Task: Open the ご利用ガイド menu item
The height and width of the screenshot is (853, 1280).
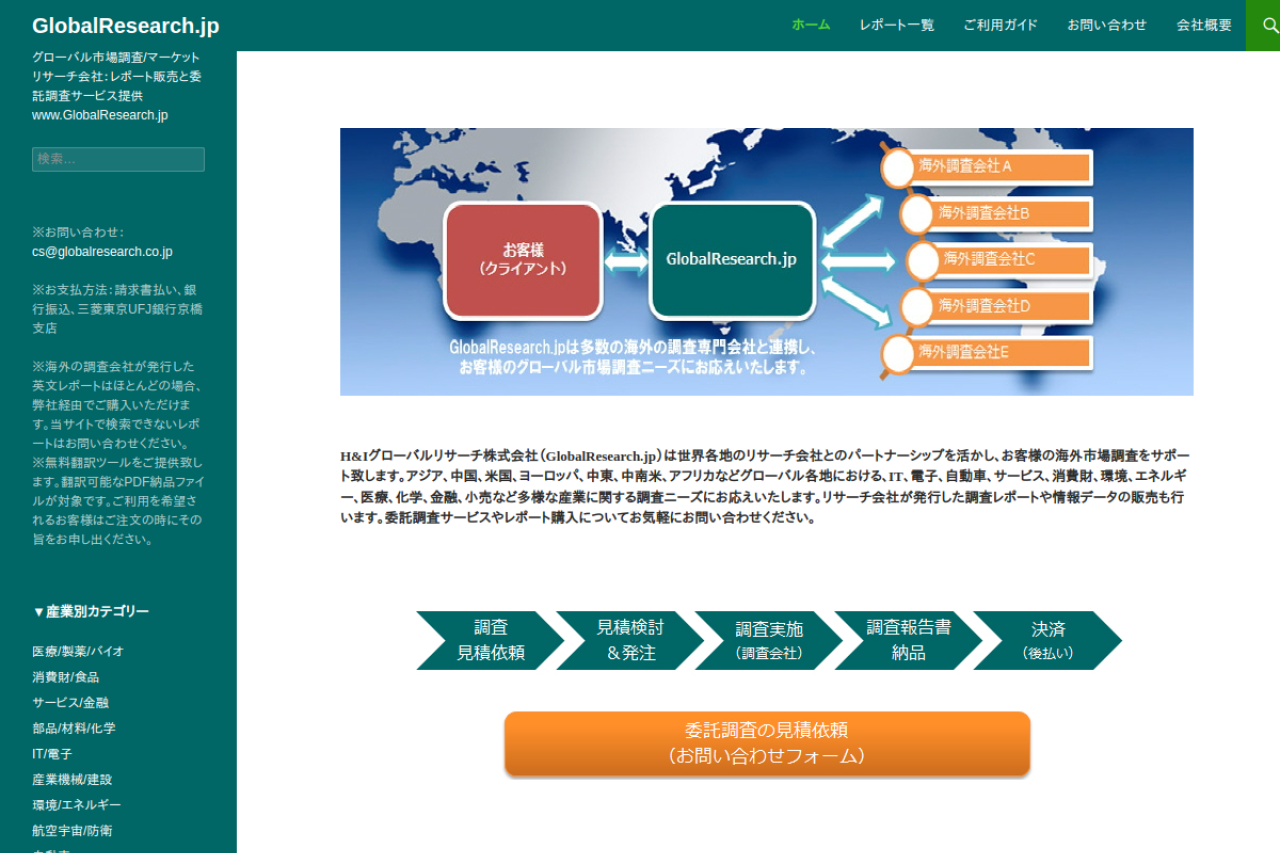Action: click(1001, 25)
